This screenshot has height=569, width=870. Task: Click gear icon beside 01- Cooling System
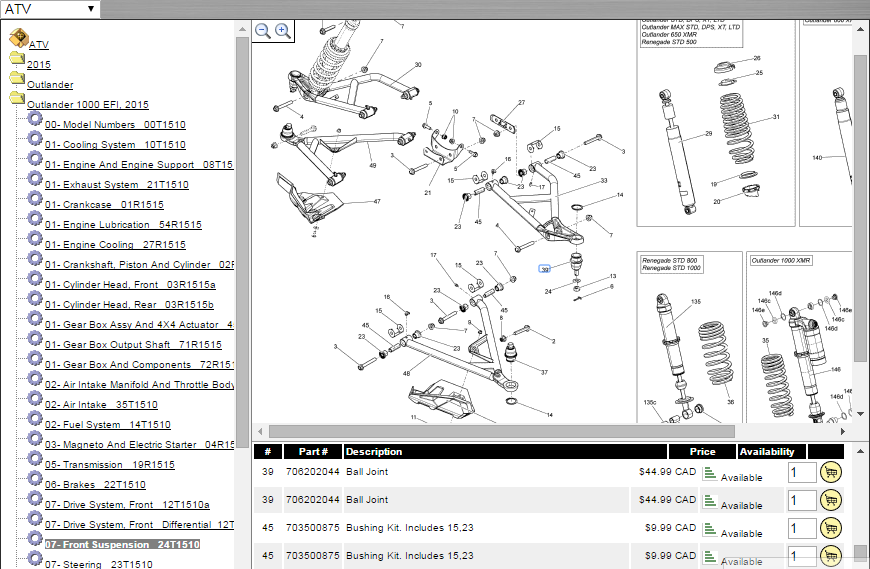[35, 138]
